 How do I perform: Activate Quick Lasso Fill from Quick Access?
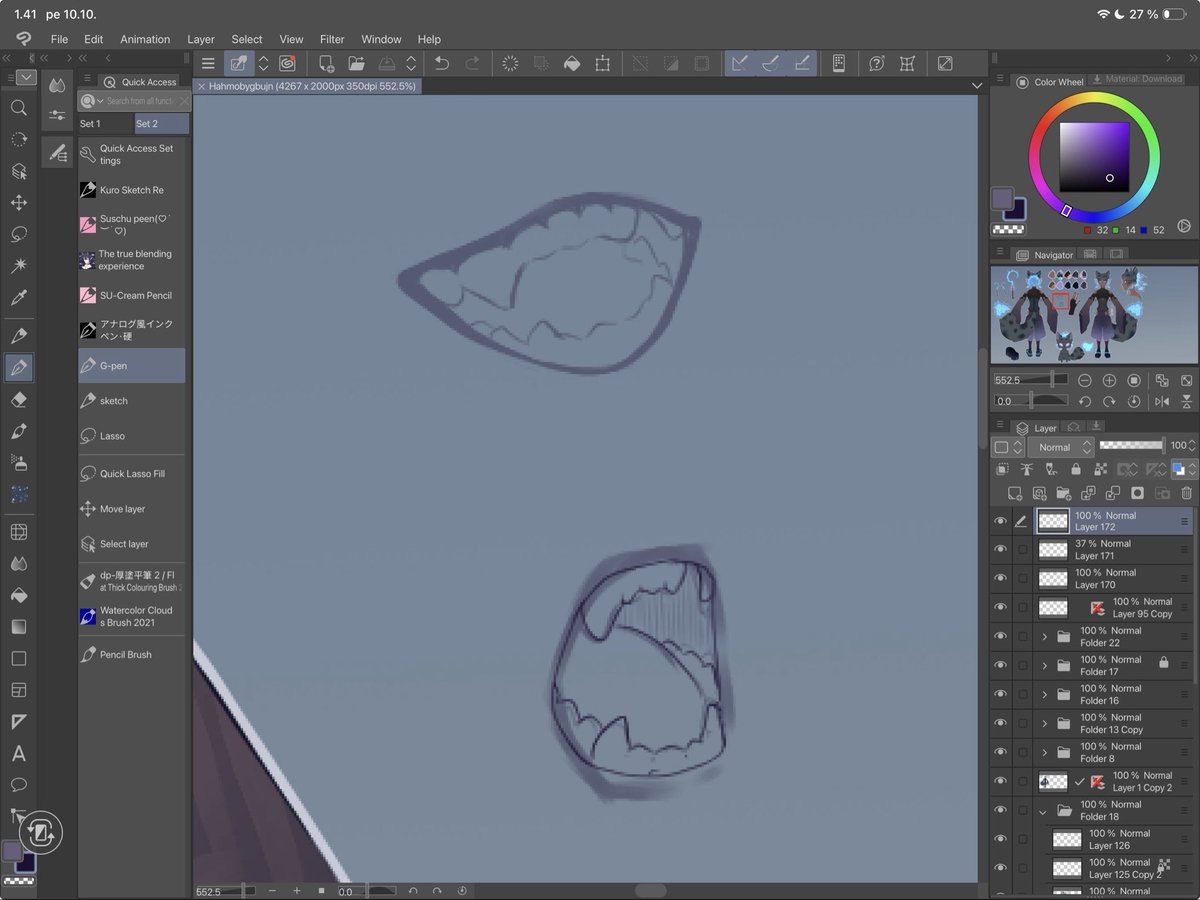coord(130,473)
